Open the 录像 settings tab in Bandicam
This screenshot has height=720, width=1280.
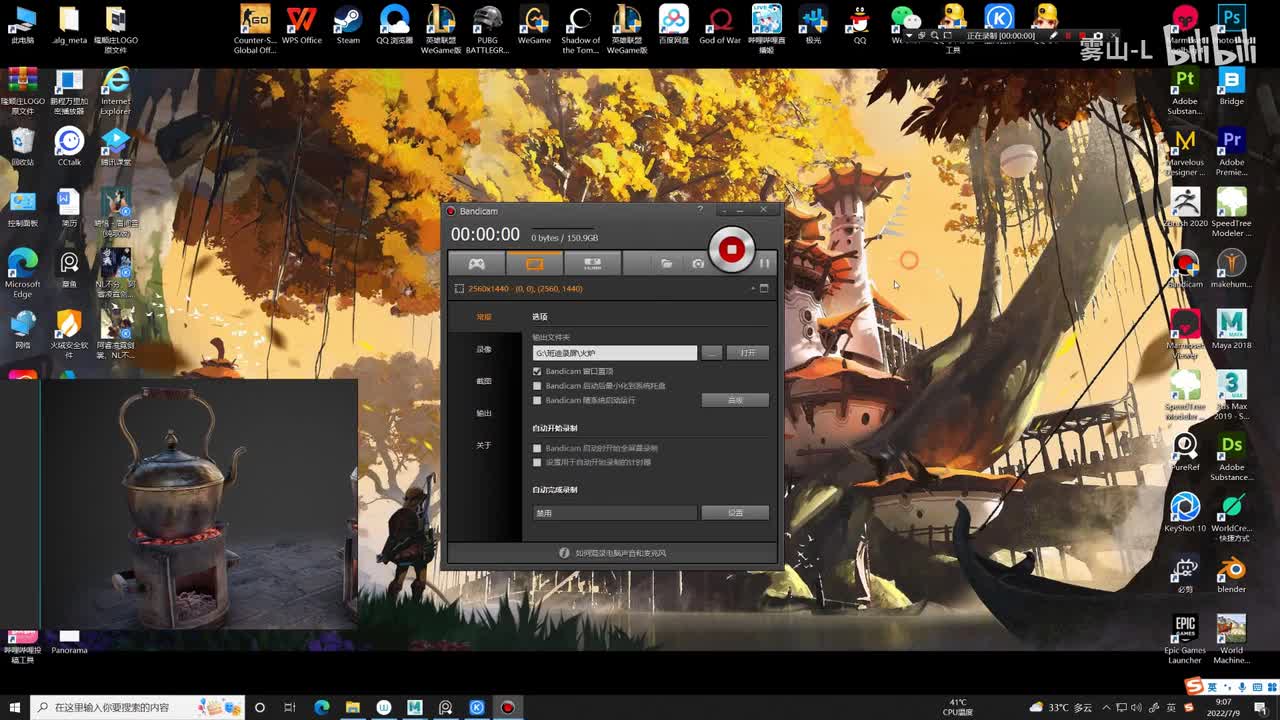tap(484, 349)
